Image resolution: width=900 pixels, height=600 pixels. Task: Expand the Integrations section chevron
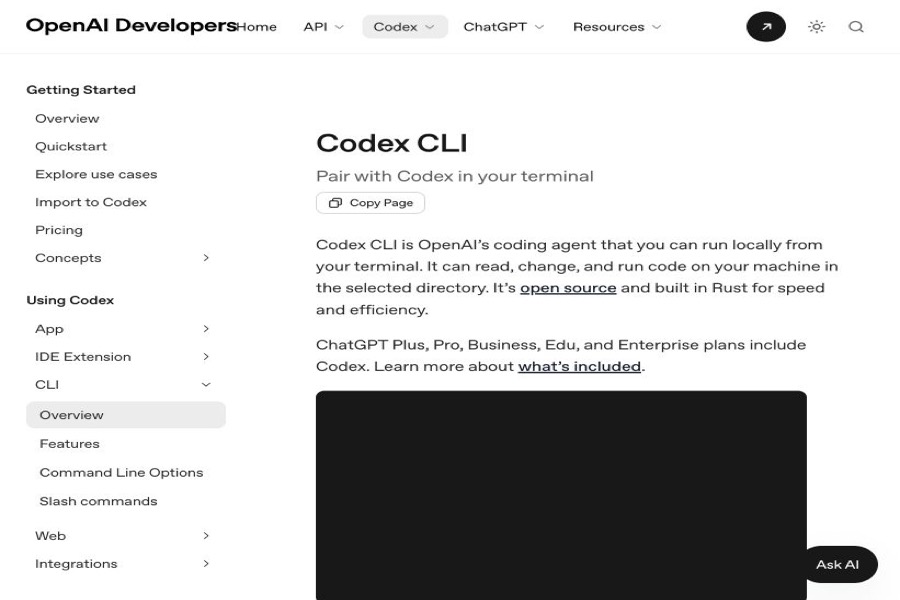pos(206,564)
